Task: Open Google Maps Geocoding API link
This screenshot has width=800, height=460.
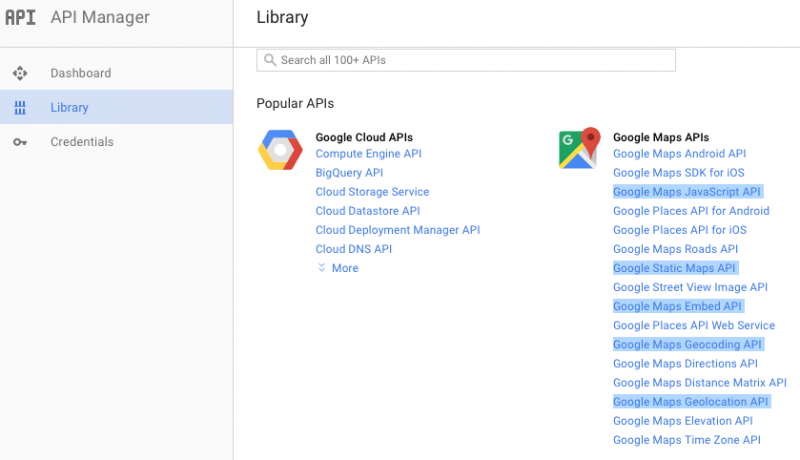Action: tap(687, 345)
